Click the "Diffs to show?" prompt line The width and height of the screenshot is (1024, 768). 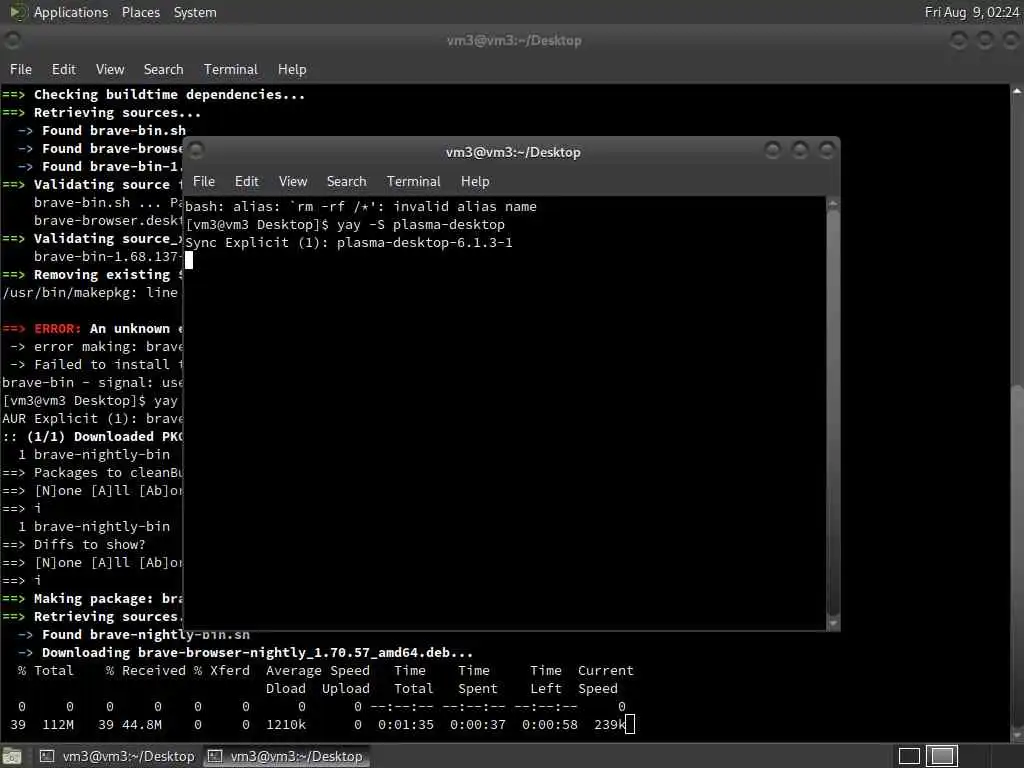click(89, 545)
